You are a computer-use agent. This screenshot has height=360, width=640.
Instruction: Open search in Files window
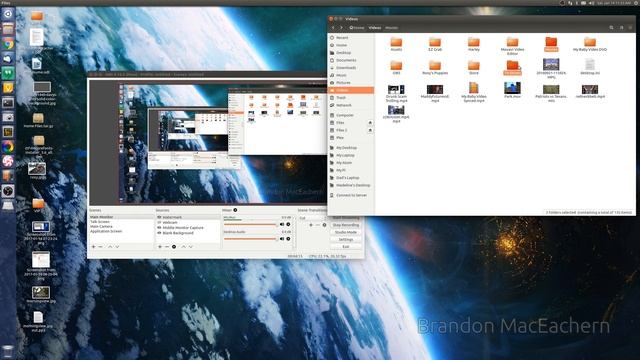coord(611,28)
